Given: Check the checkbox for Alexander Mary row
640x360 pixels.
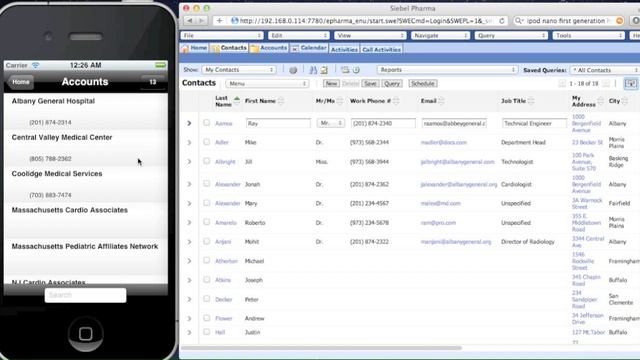Looking at the screenshot, I should tap(207, 202).
